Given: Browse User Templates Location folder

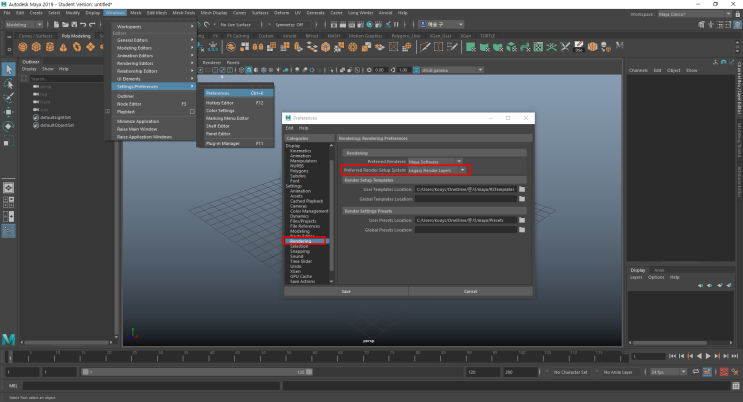Looking at the screenshot, I should [x=522, y=189].
